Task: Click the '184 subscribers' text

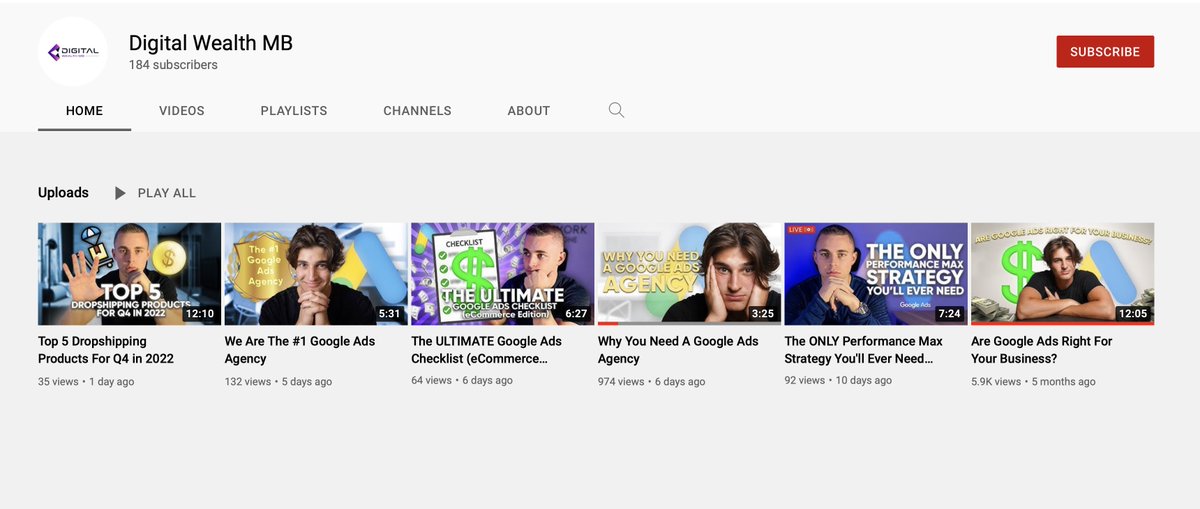Action: [173, 65]
